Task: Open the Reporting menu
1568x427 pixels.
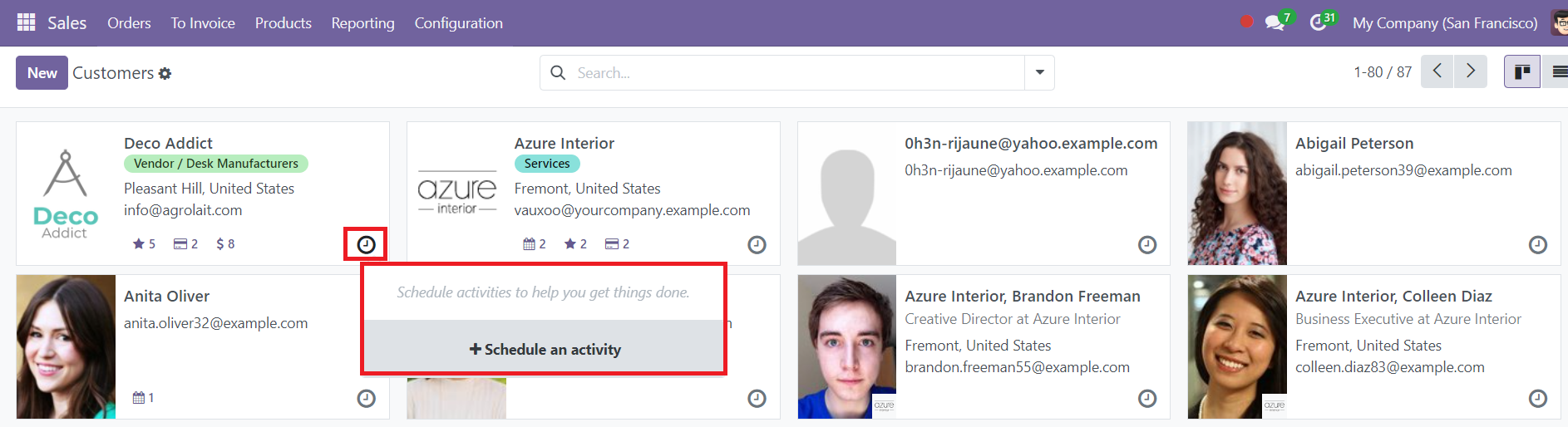Action: pos(362,23)
